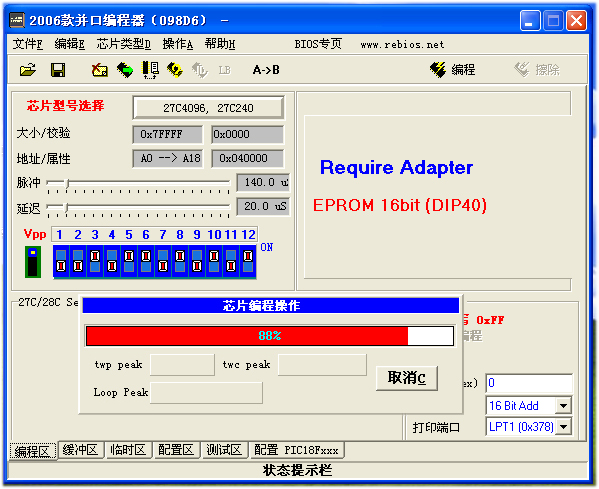Toggle DIP switch number 1
Viewport: 599px width, 489px height.
[61, 261]
